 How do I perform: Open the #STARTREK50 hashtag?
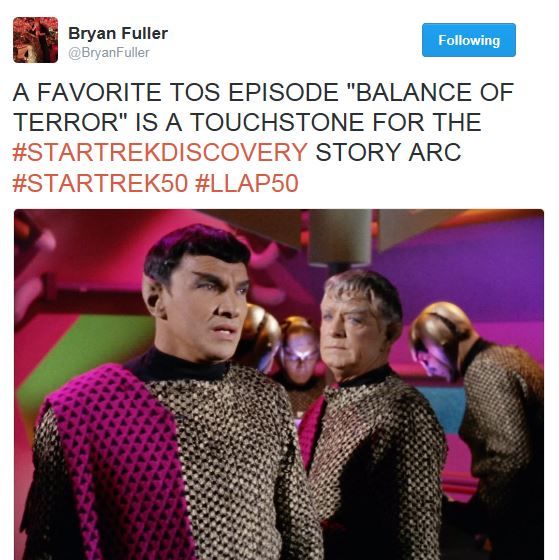(100, 183)
